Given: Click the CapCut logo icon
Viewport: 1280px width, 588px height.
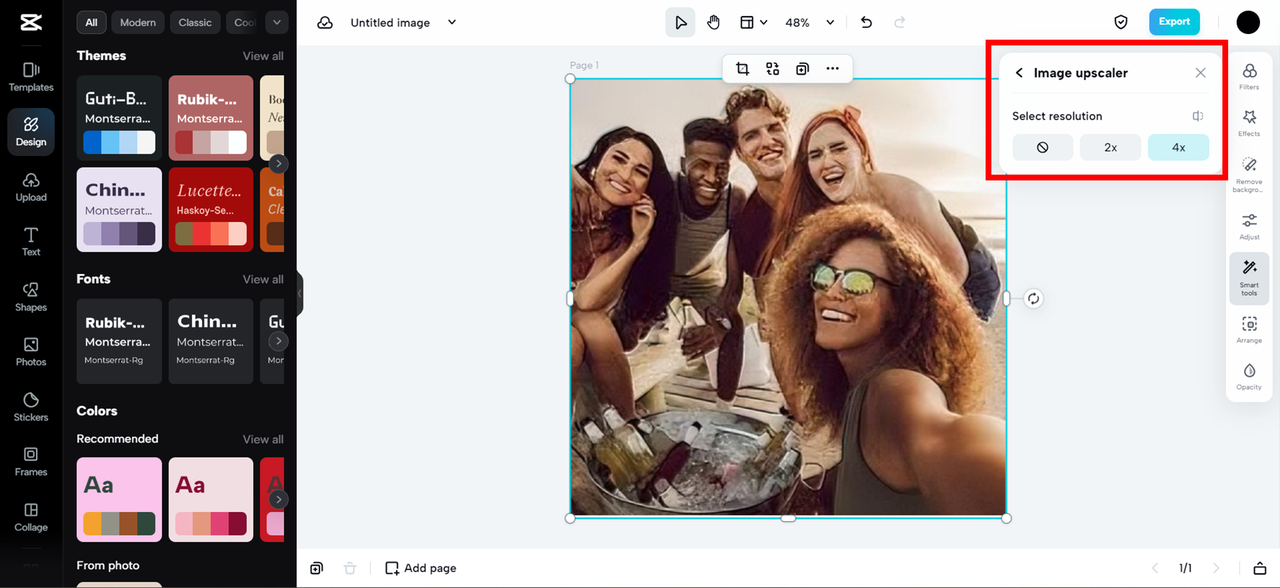Looking at the screenshot, I should 30,22.
